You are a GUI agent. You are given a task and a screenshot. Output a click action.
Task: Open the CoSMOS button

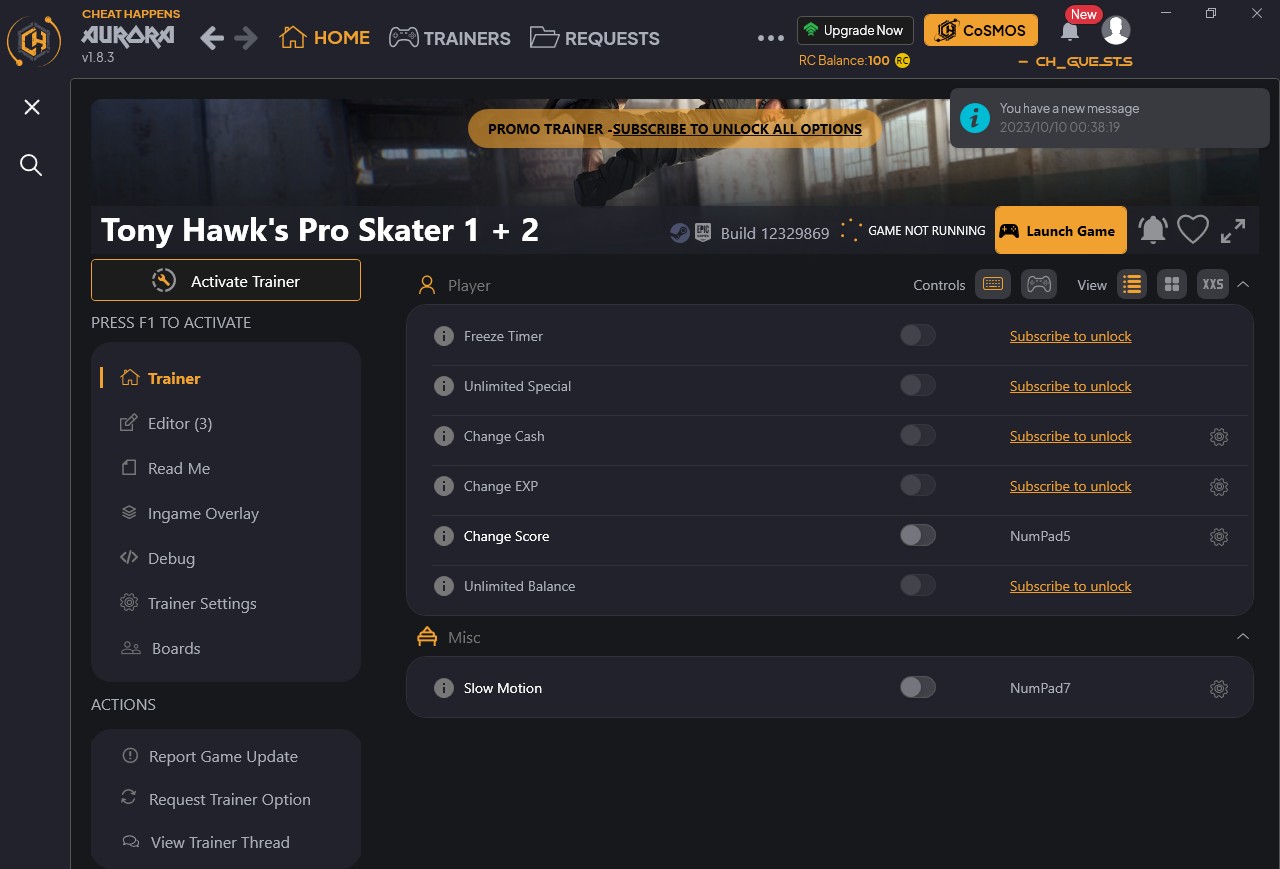click(981, 30)
